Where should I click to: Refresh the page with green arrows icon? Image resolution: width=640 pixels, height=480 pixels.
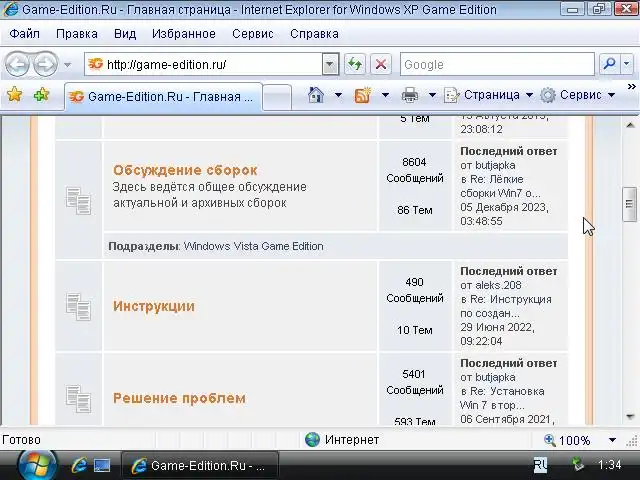point(355,64)
